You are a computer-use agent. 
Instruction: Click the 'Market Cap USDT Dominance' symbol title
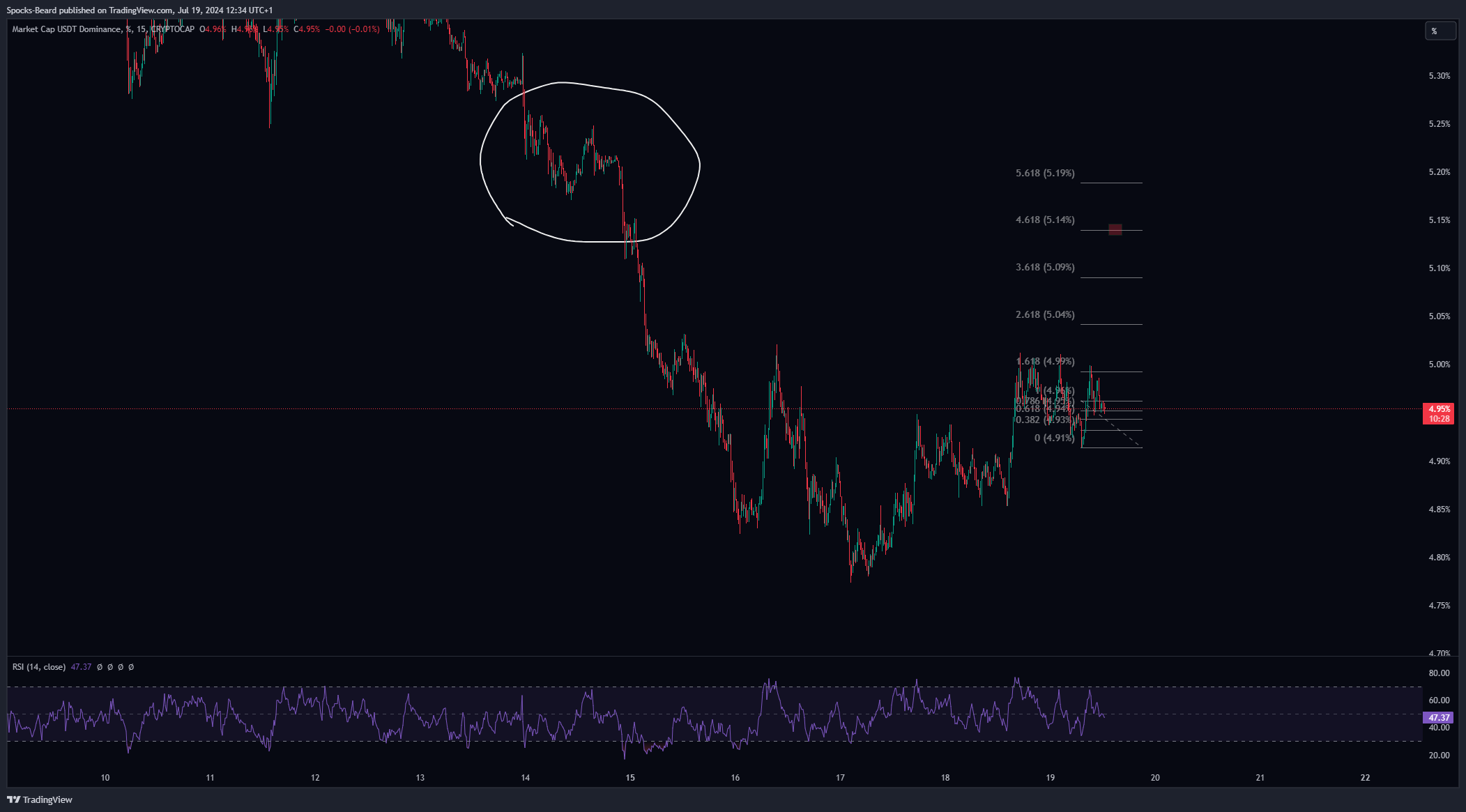tap(66, 29)
